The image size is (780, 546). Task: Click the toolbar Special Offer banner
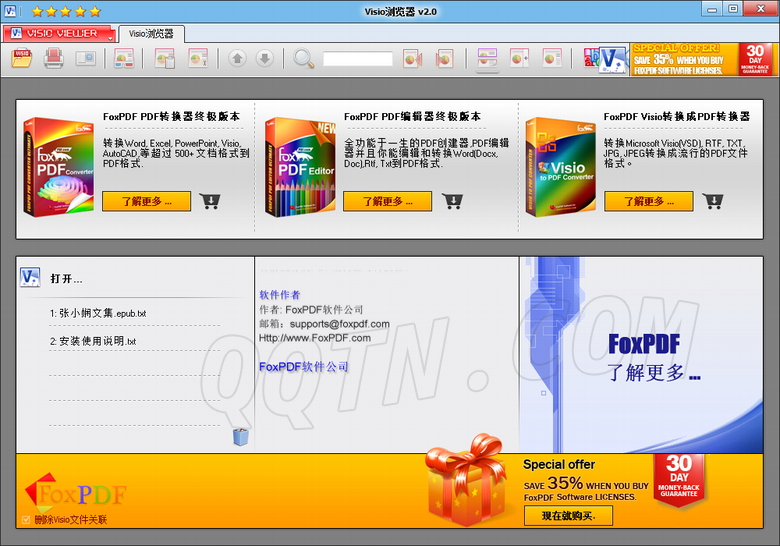tap(702, 59)
